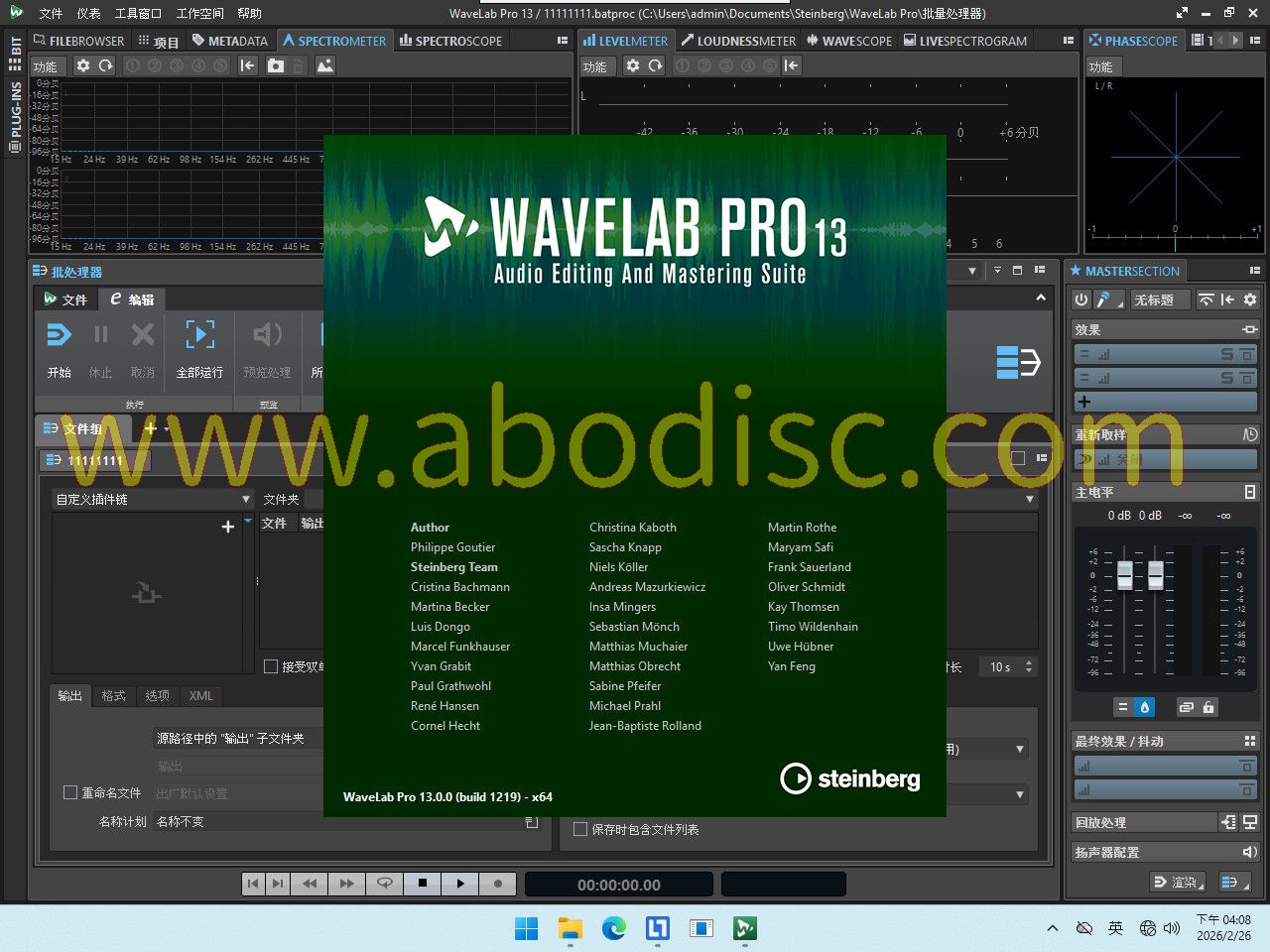Click the Master Section power bypass icon

(1081, 299)
